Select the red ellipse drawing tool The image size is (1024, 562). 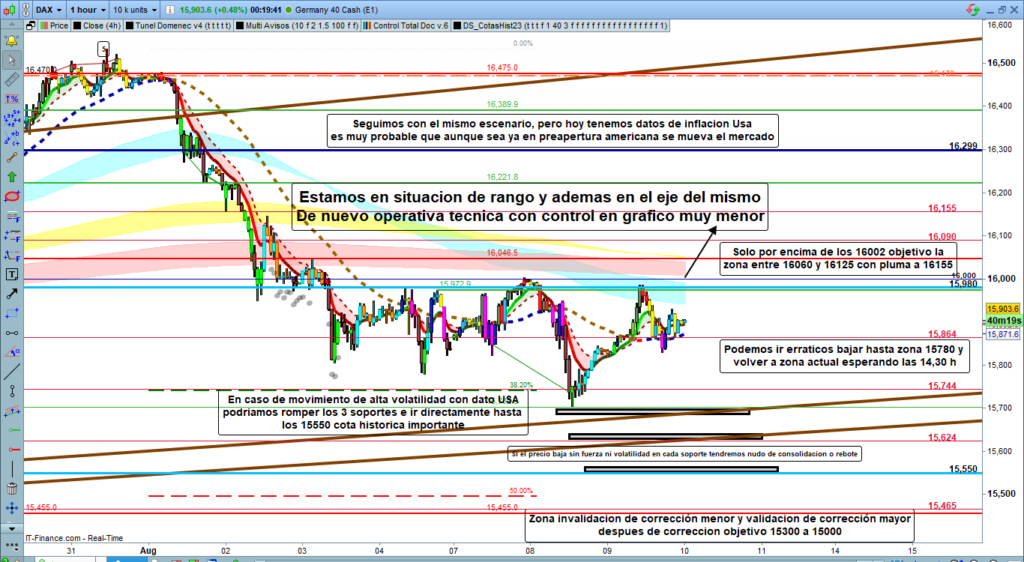(x=12, y=195)
